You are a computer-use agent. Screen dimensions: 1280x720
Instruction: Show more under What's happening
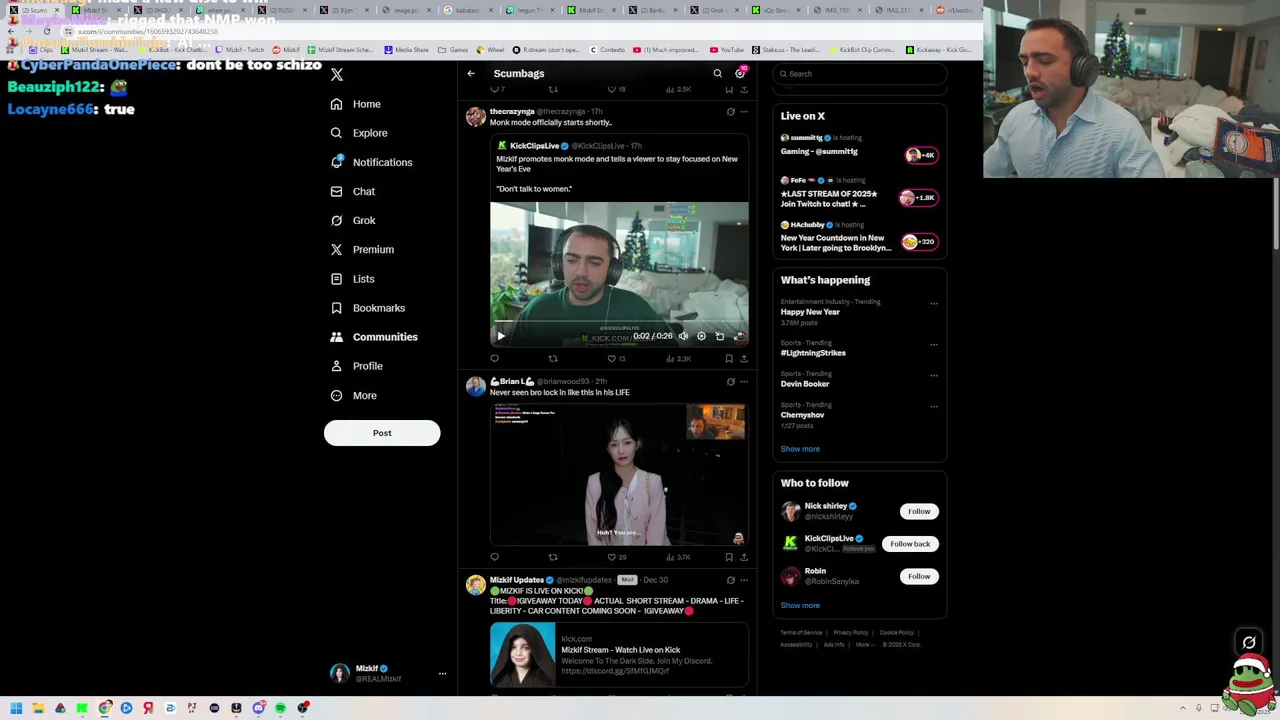[800, 449]
